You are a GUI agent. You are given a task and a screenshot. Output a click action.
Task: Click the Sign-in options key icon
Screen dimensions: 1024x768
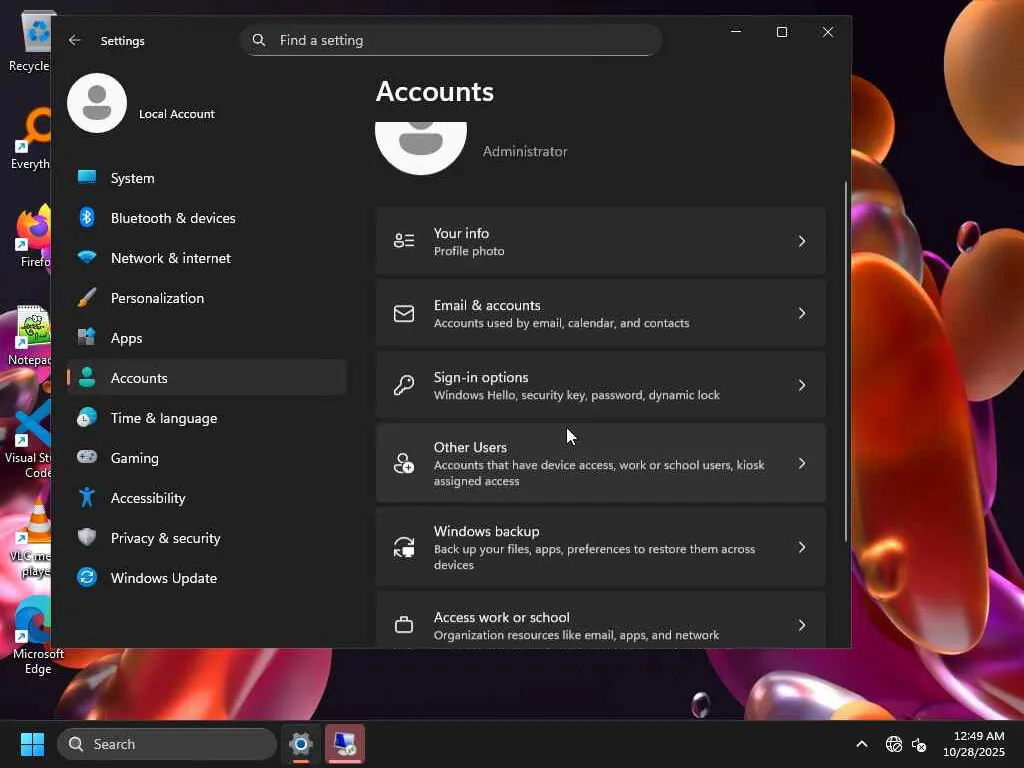pyautogui.click(x=404, y=385)
